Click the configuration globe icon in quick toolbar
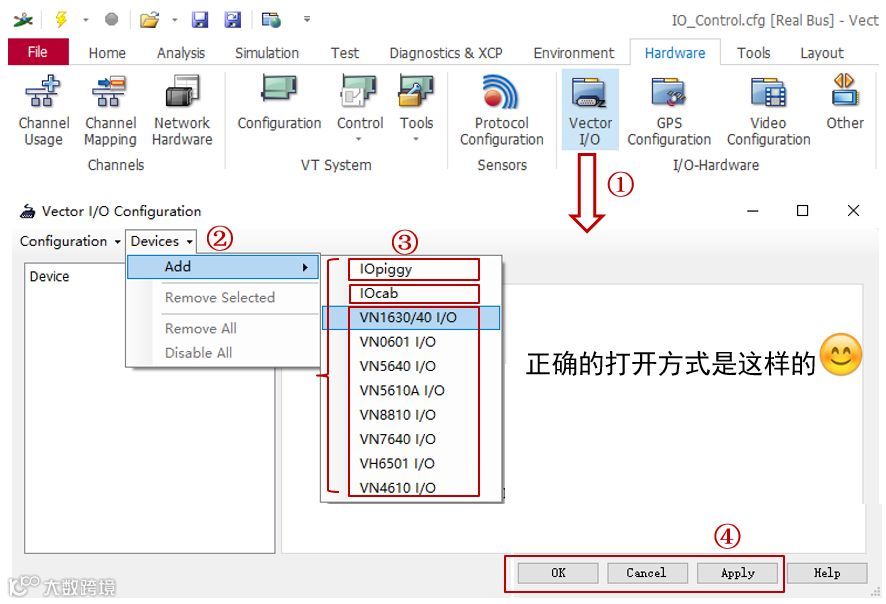 [x=271, y=20]
